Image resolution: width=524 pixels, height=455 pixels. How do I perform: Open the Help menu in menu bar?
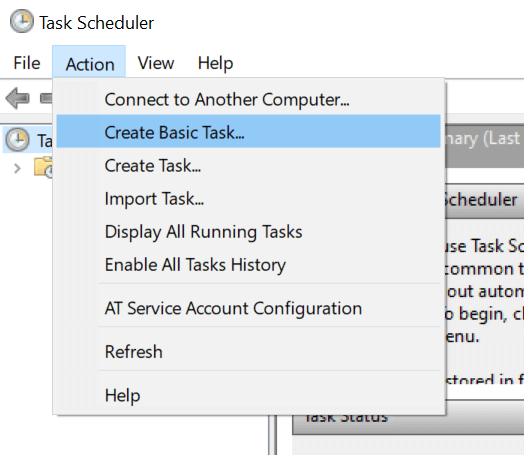coord(215,63)
